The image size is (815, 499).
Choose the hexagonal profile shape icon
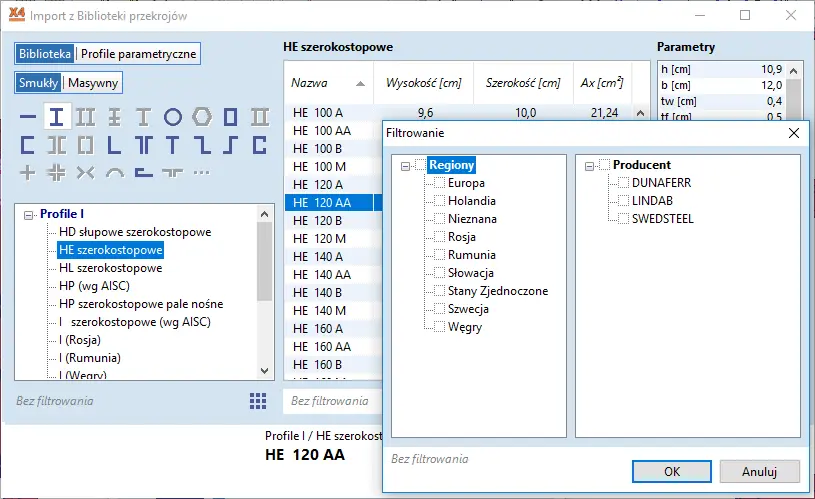202,117
